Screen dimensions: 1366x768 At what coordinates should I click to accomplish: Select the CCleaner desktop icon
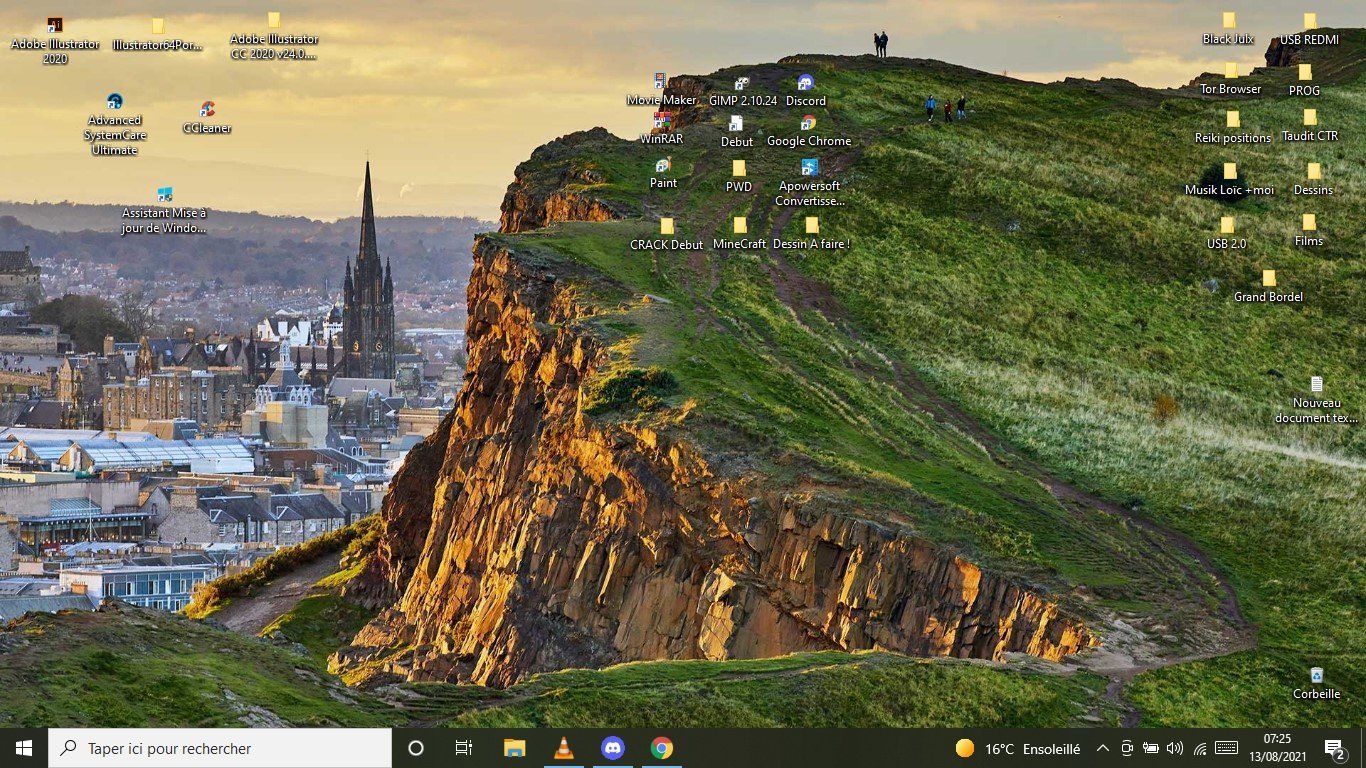coord(207,110)
